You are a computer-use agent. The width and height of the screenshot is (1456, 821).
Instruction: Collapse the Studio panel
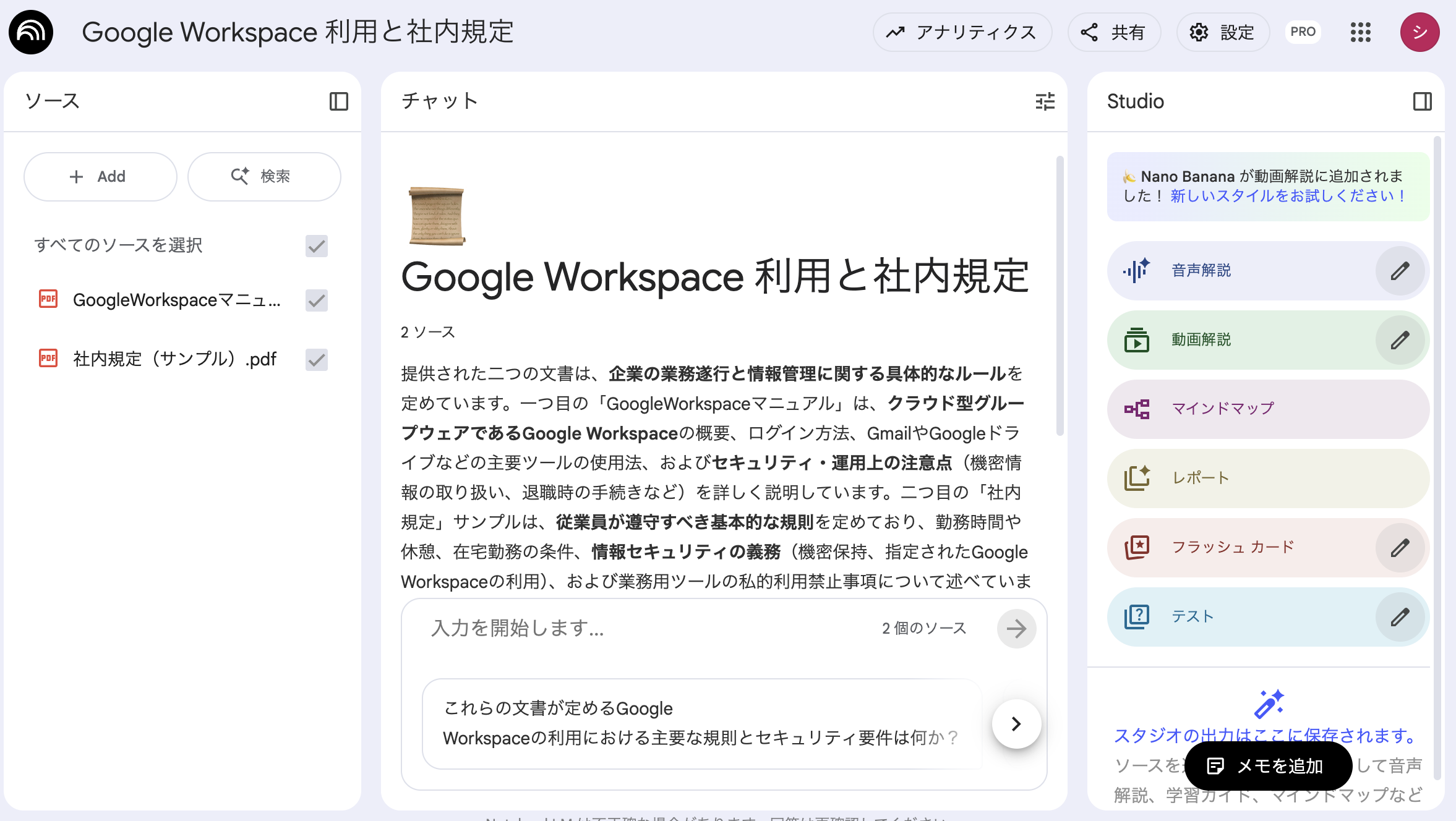(1423, 101)
